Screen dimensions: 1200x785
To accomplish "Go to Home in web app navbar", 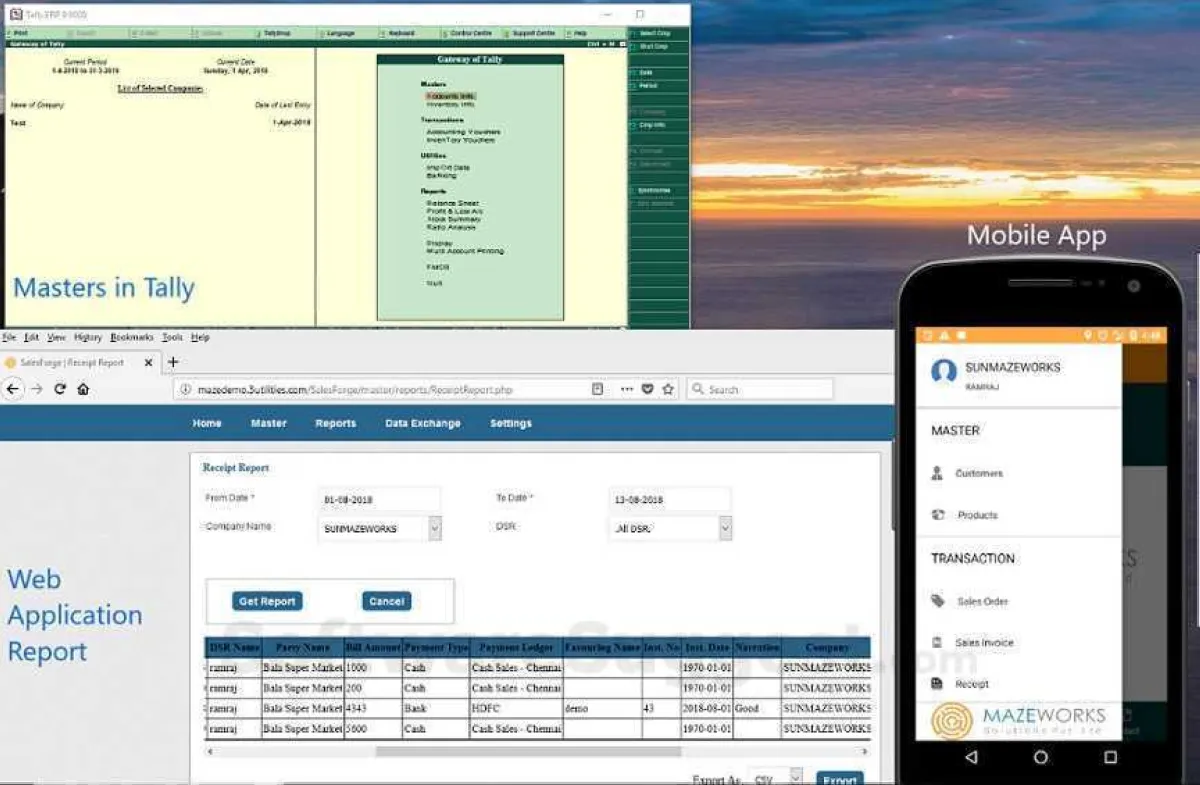I will [x=207, y=423].
